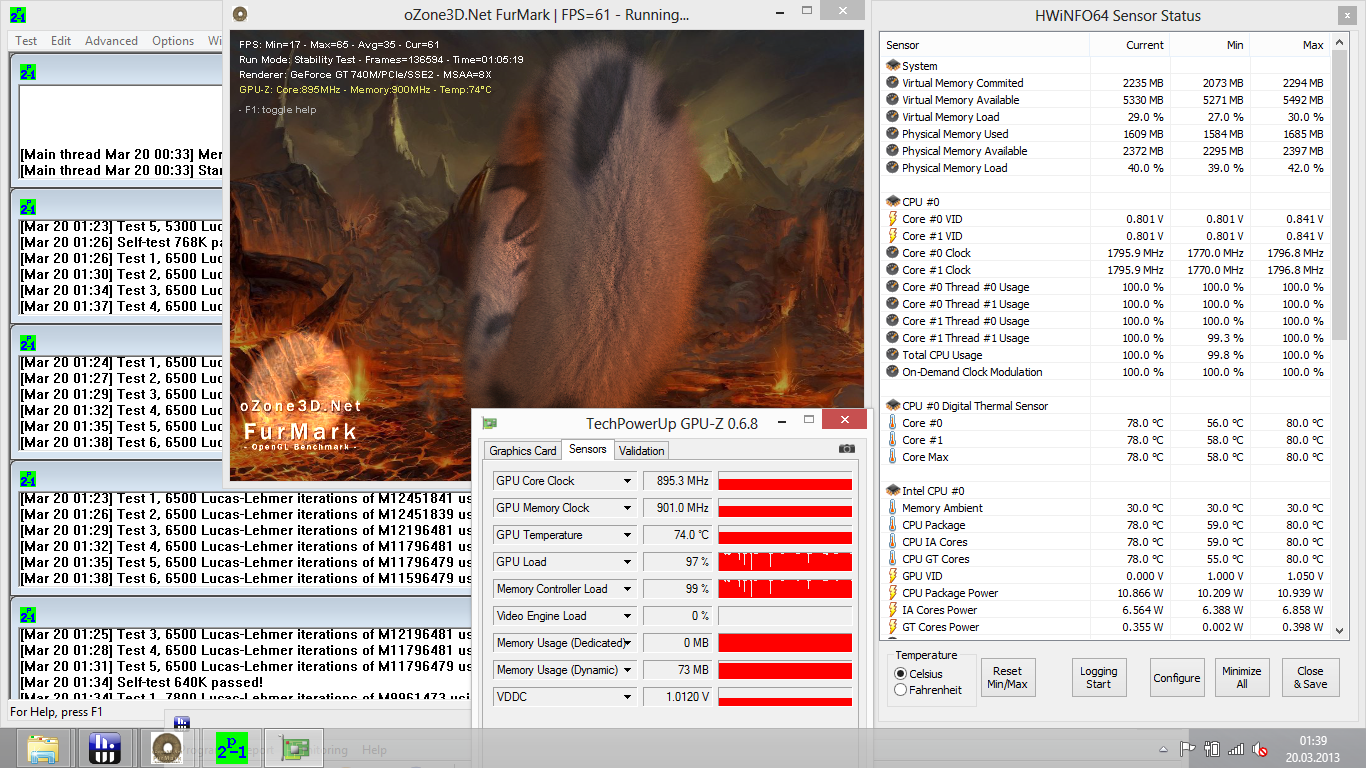1366x768 pixels.
Task: Click the "Physical Memory Load" sensor label
Action: pos(955,168)
